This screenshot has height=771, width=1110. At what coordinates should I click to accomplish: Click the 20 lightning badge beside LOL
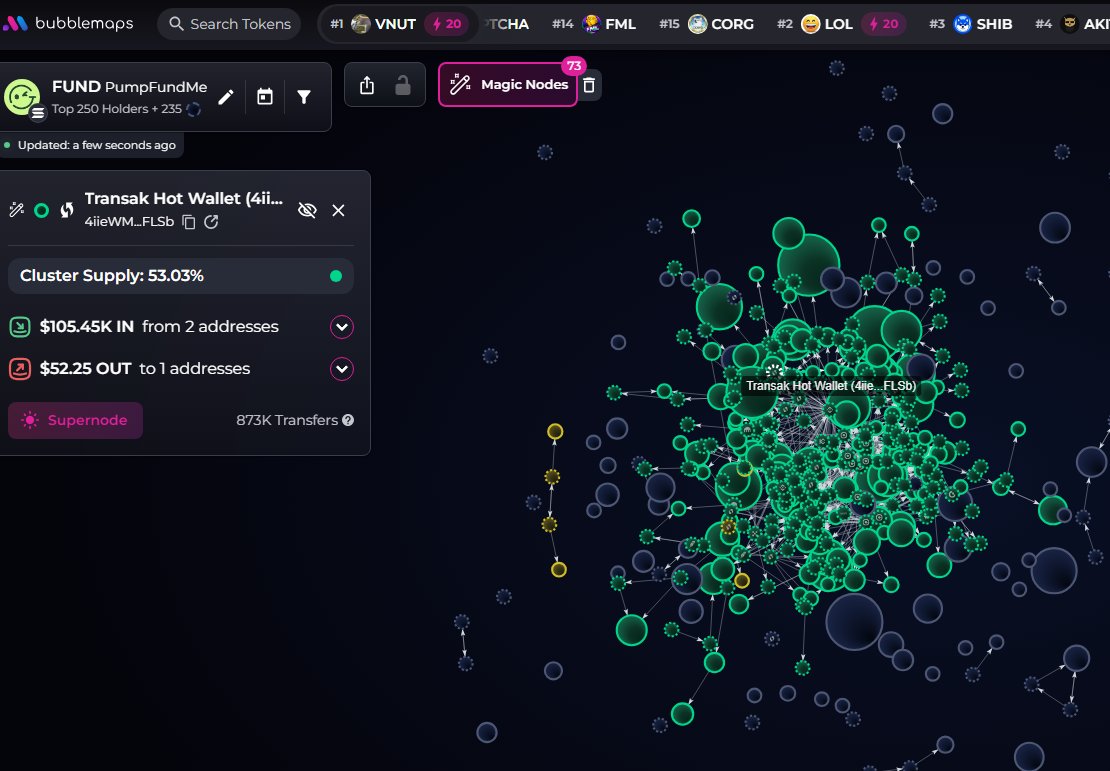tap(883, 24)
